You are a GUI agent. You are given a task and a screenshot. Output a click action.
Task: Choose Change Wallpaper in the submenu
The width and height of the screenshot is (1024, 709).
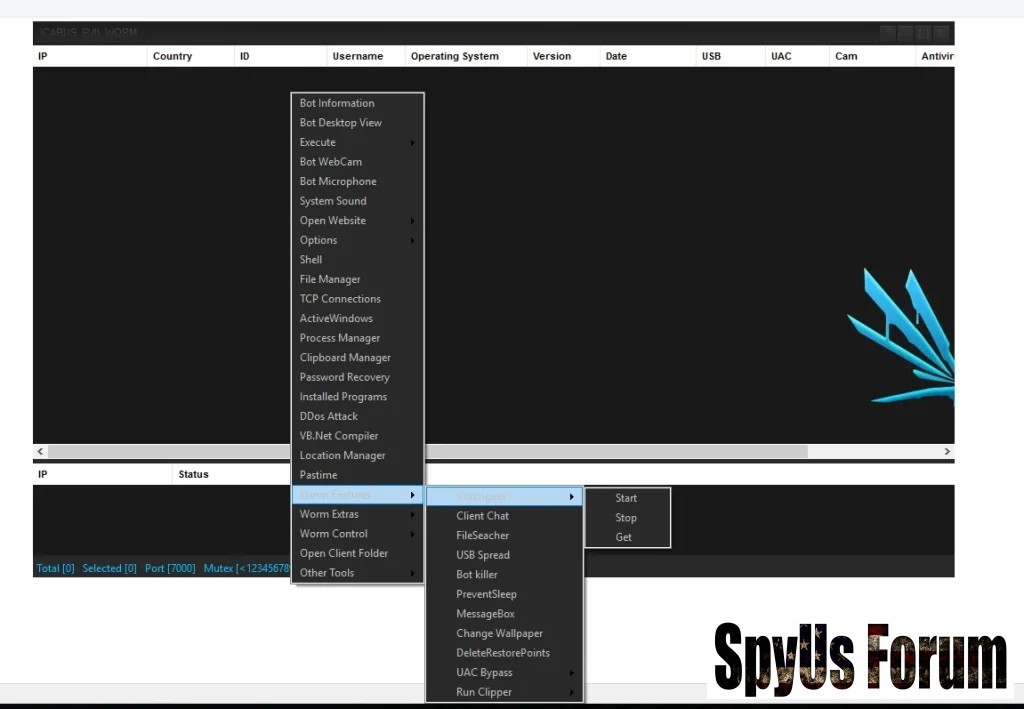[500, 633]
